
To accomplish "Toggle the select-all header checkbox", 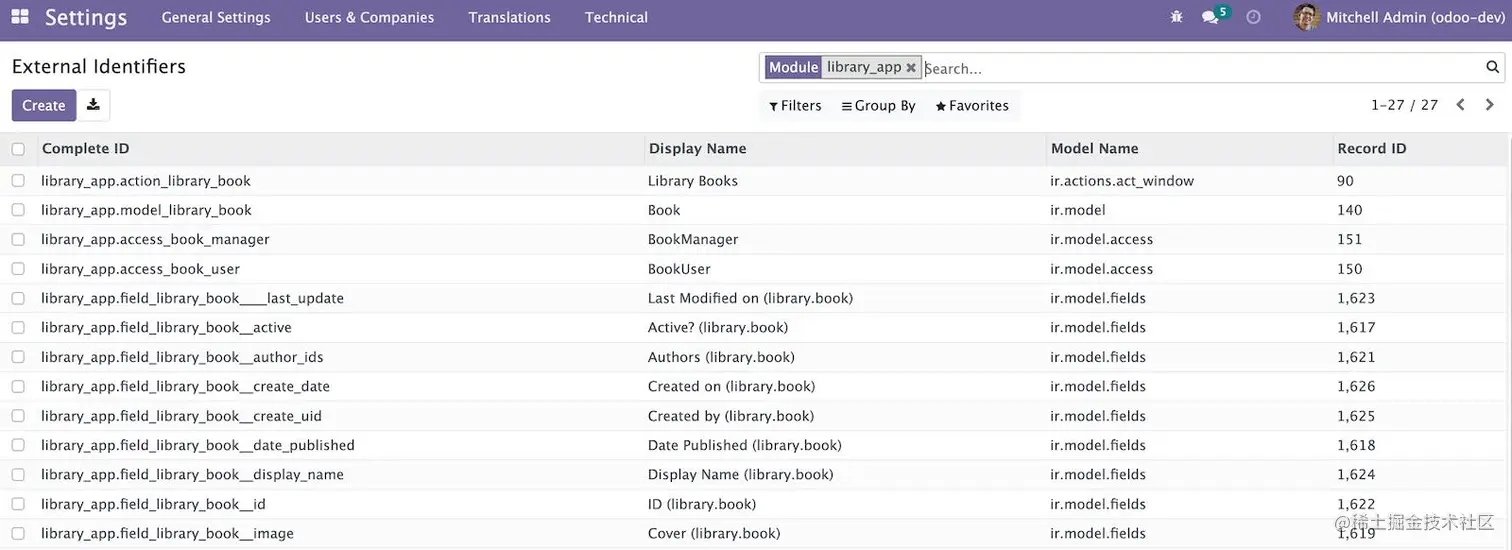I will 18,149.
